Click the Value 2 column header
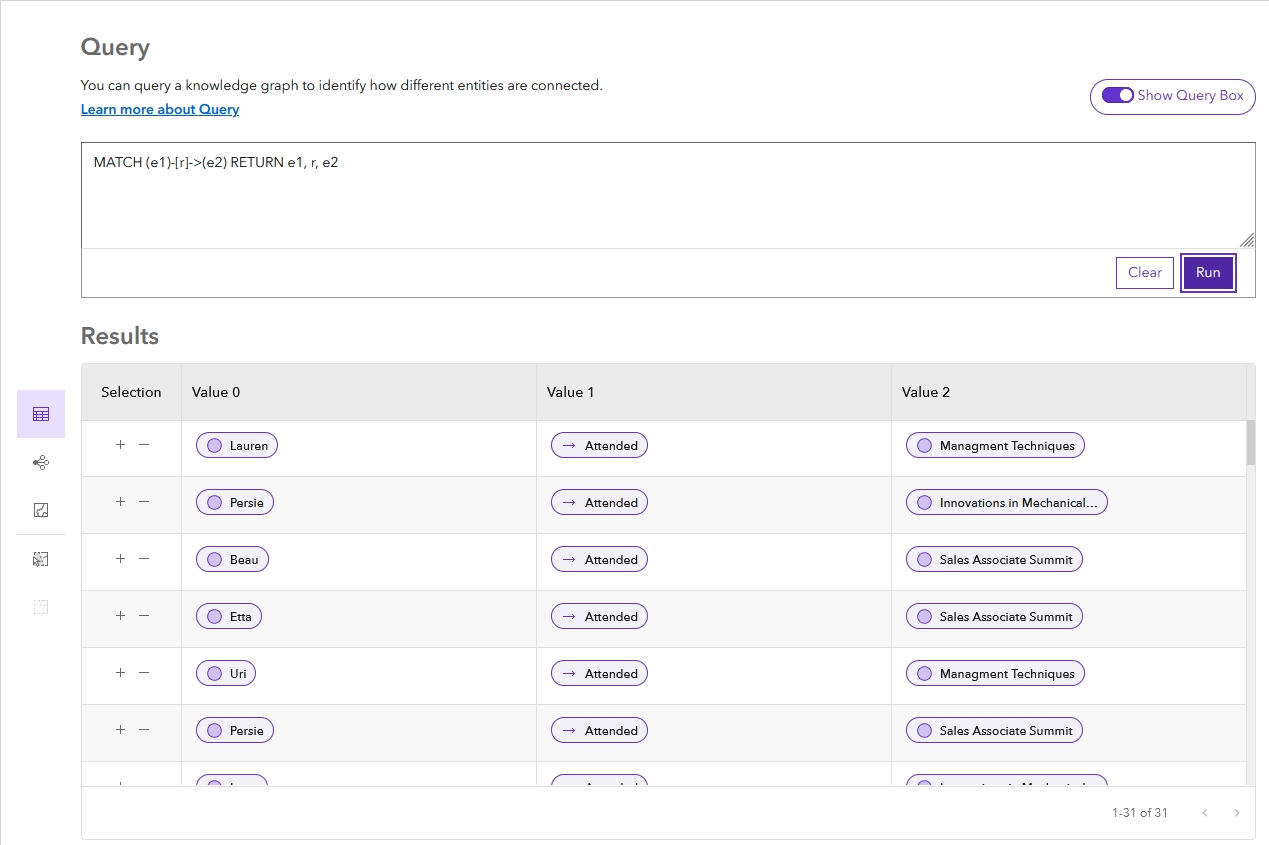Screen dimensions: 1269x845 point(926,392)
